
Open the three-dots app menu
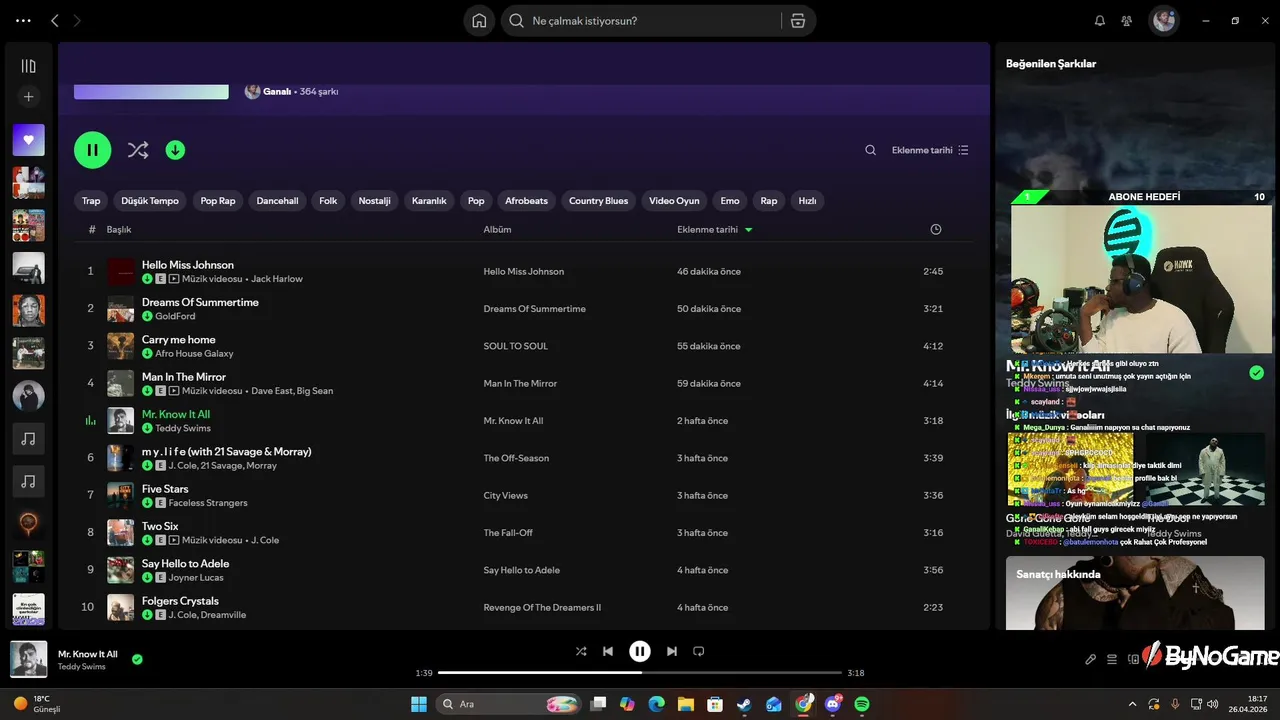click(24, 21)
